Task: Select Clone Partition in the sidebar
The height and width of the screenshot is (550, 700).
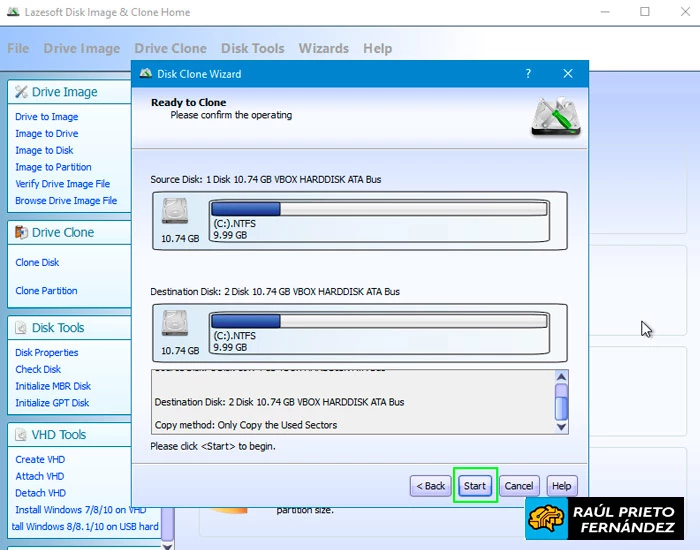Action: tap(46, 291)
